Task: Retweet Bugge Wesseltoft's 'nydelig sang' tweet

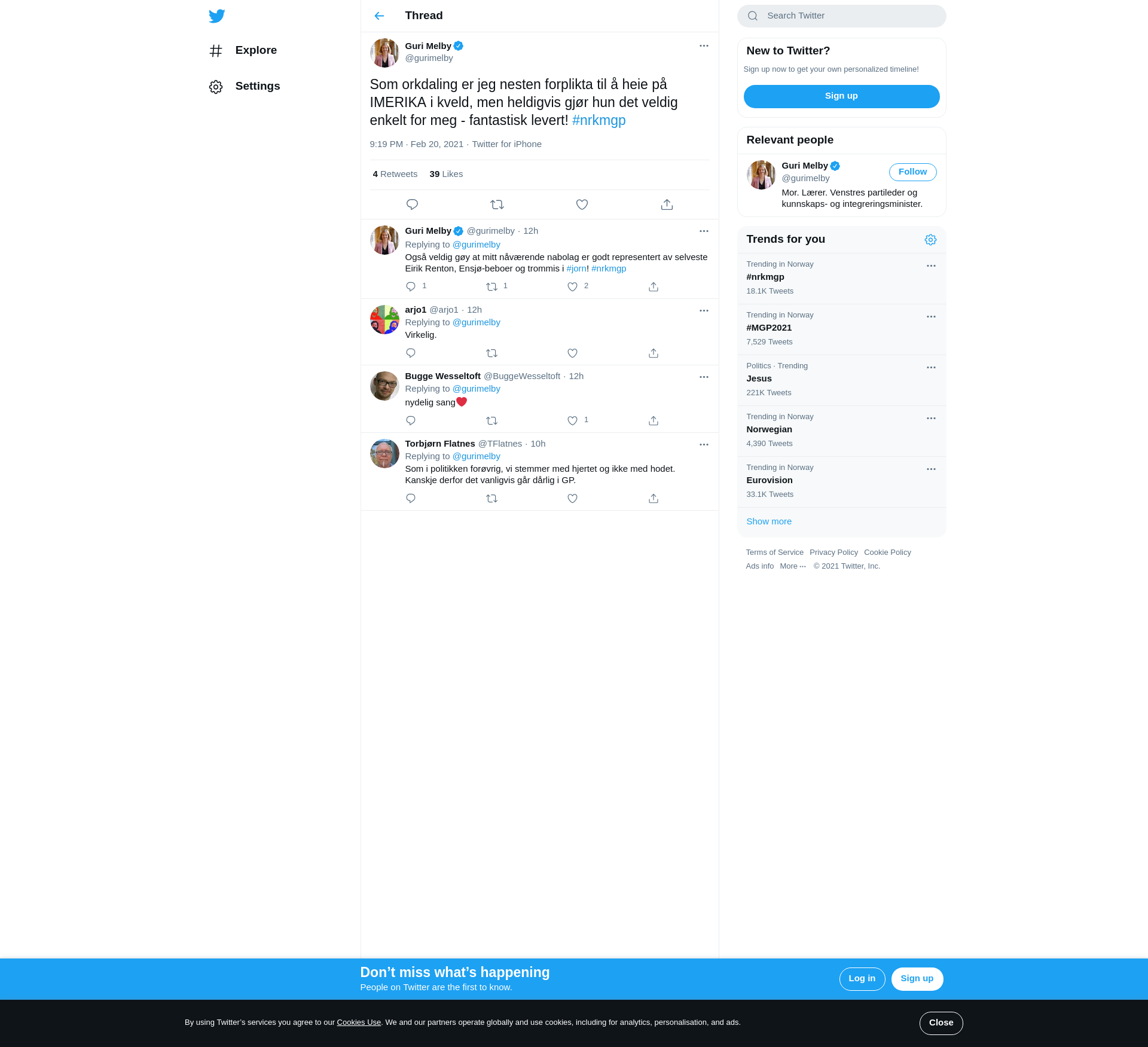Action: pos(491,420)
